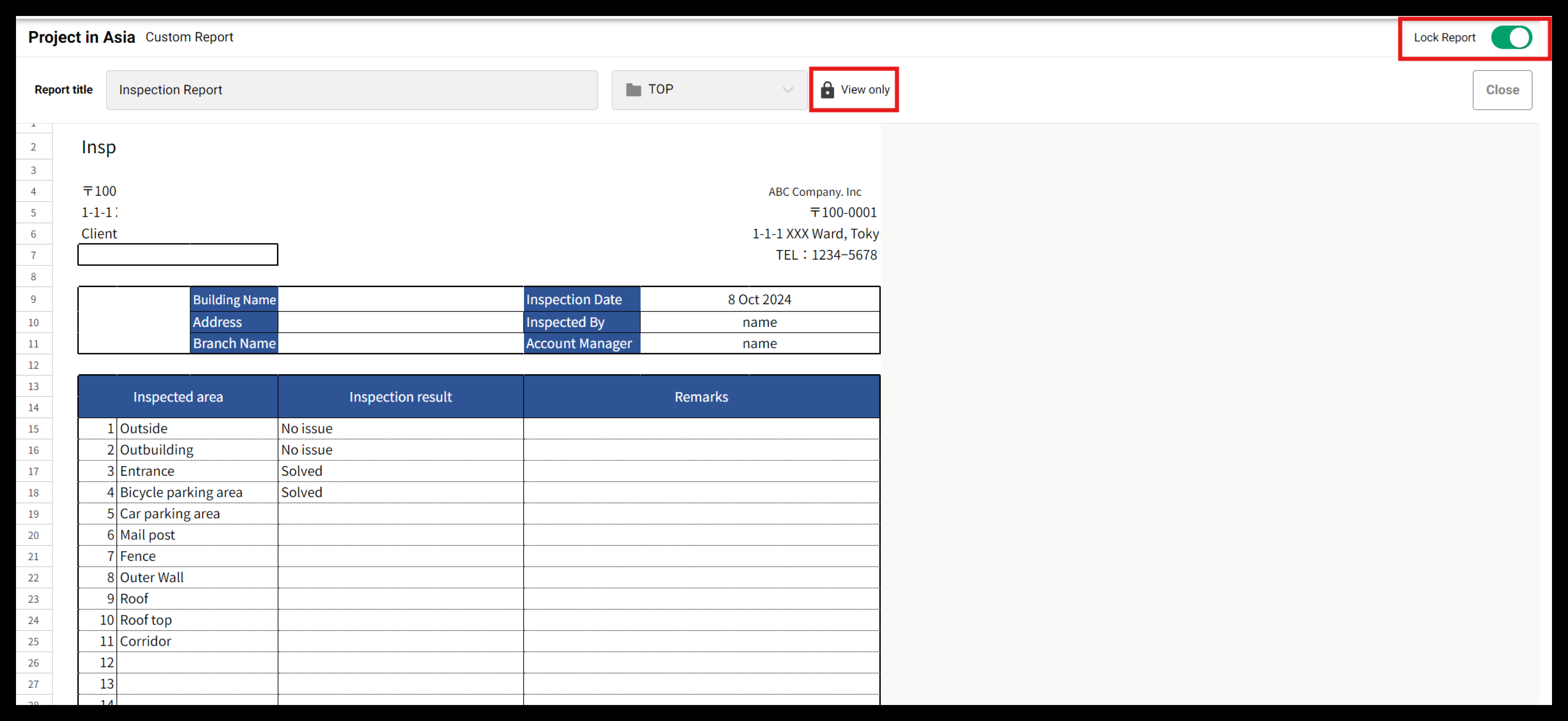Select the Inspection Date value cell
Viewport: 1568px width, 721px height.
759,300
